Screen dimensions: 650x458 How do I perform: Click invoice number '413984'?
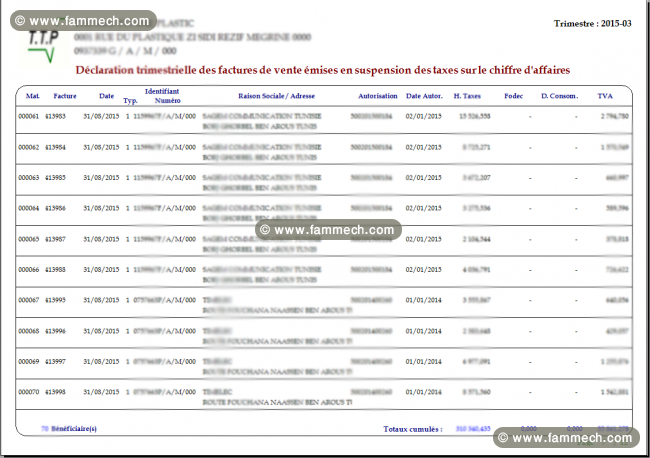pyautogui.click(x=56, y=148)
